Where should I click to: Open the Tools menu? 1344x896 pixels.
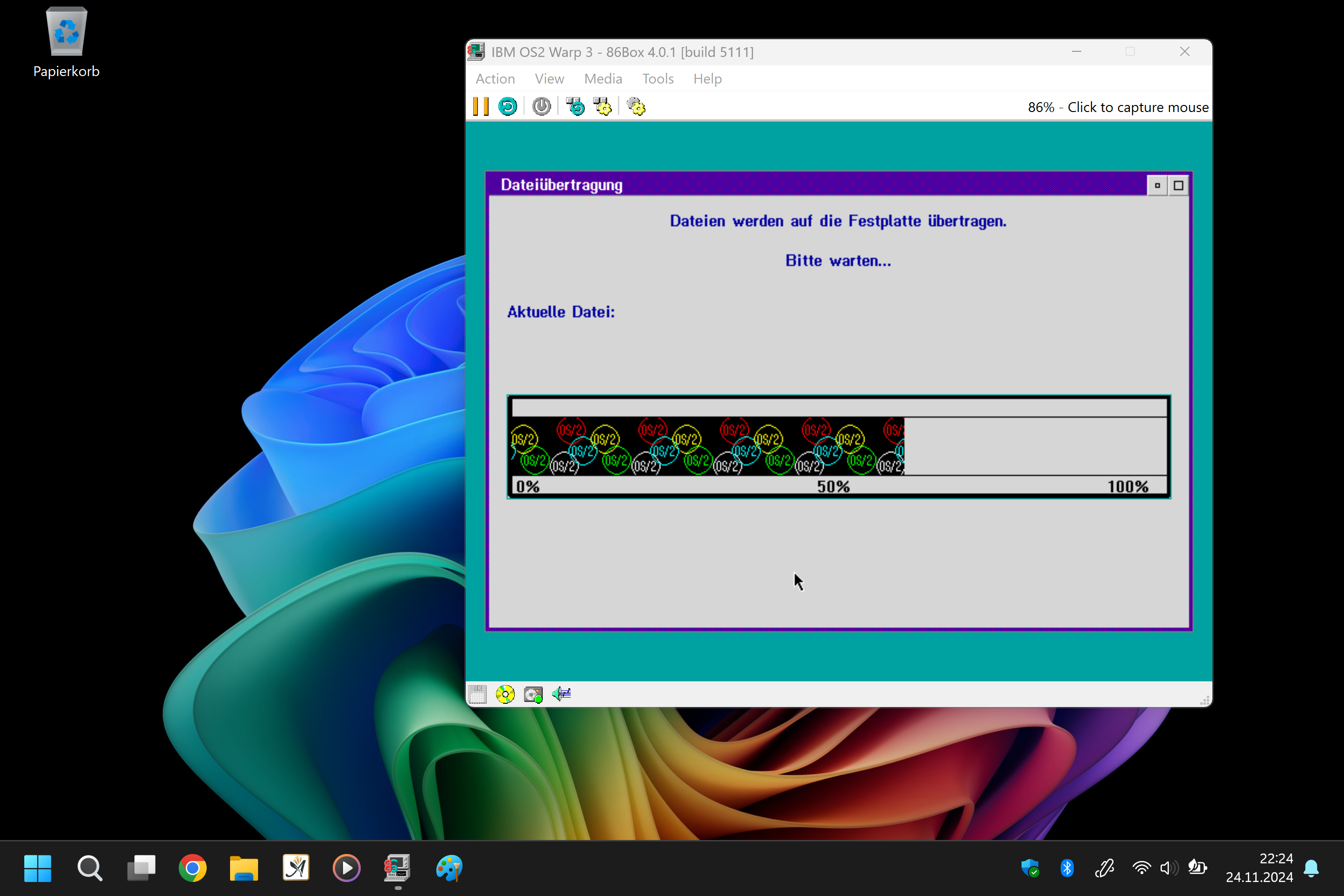click(x=658, y=78)
